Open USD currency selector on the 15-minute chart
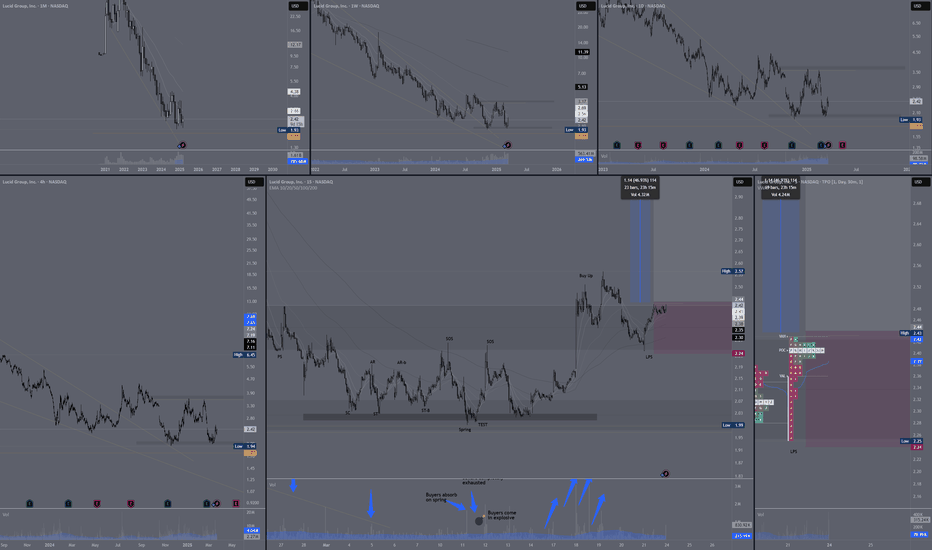This screenshot has height=550, width=932. tap(742, 182)
